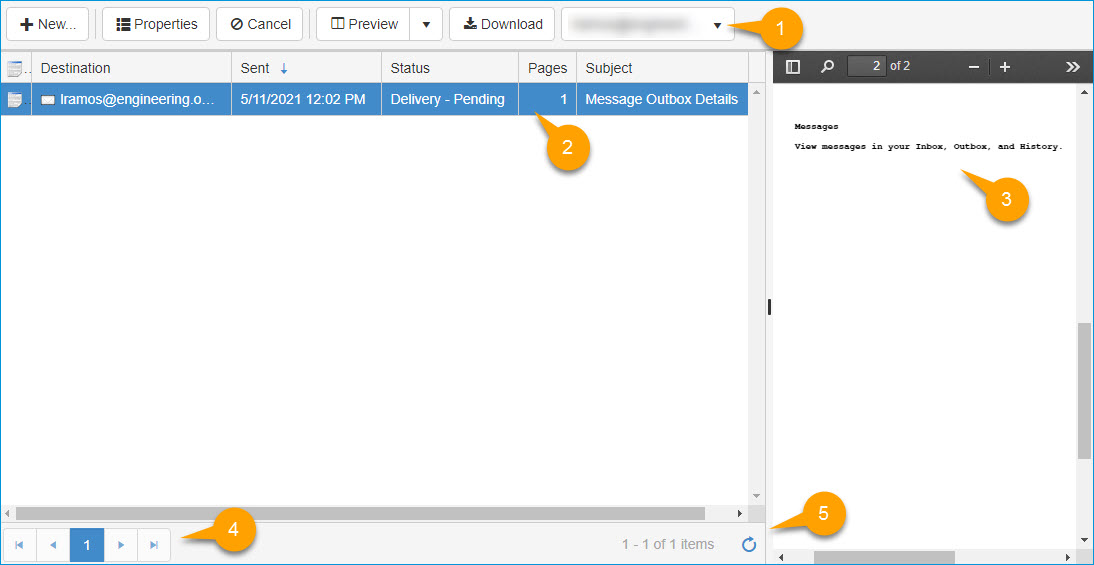Click the page number input field
The image size is (1094, 565).
(867, 66)
